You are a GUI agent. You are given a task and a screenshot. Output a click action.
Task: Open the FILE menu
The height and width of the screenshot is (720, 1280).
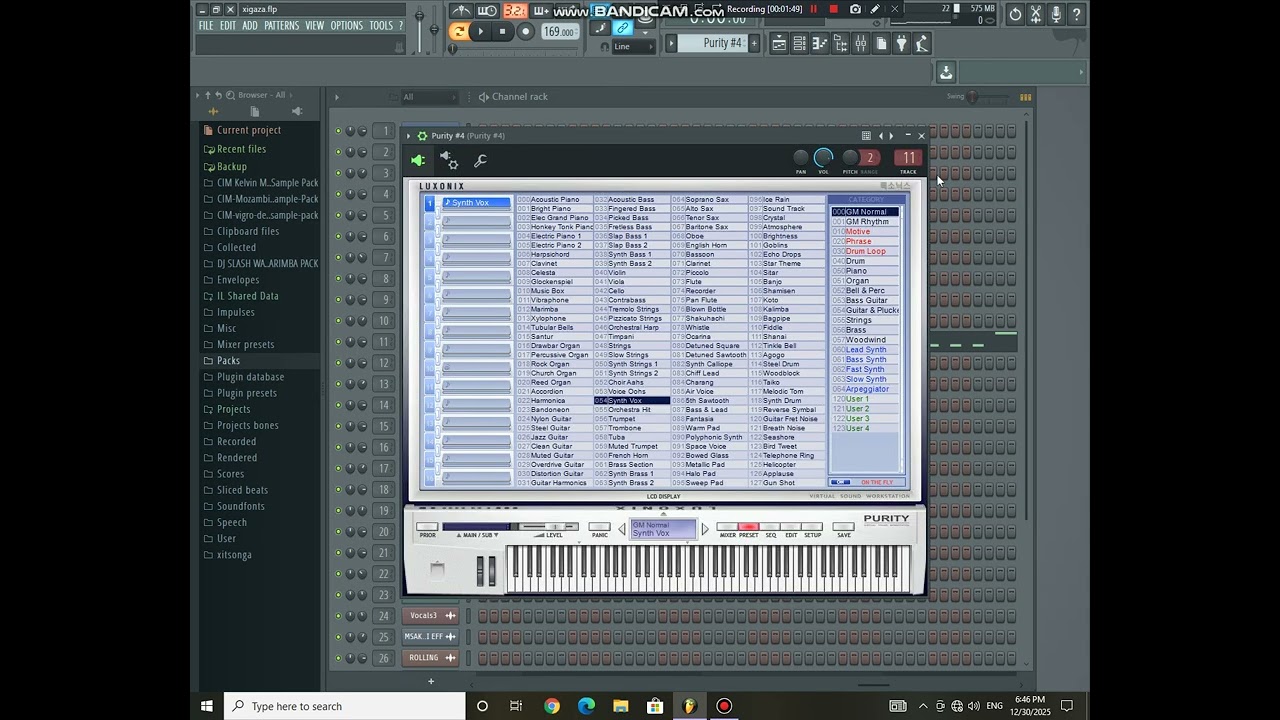(x=206, y=26)
